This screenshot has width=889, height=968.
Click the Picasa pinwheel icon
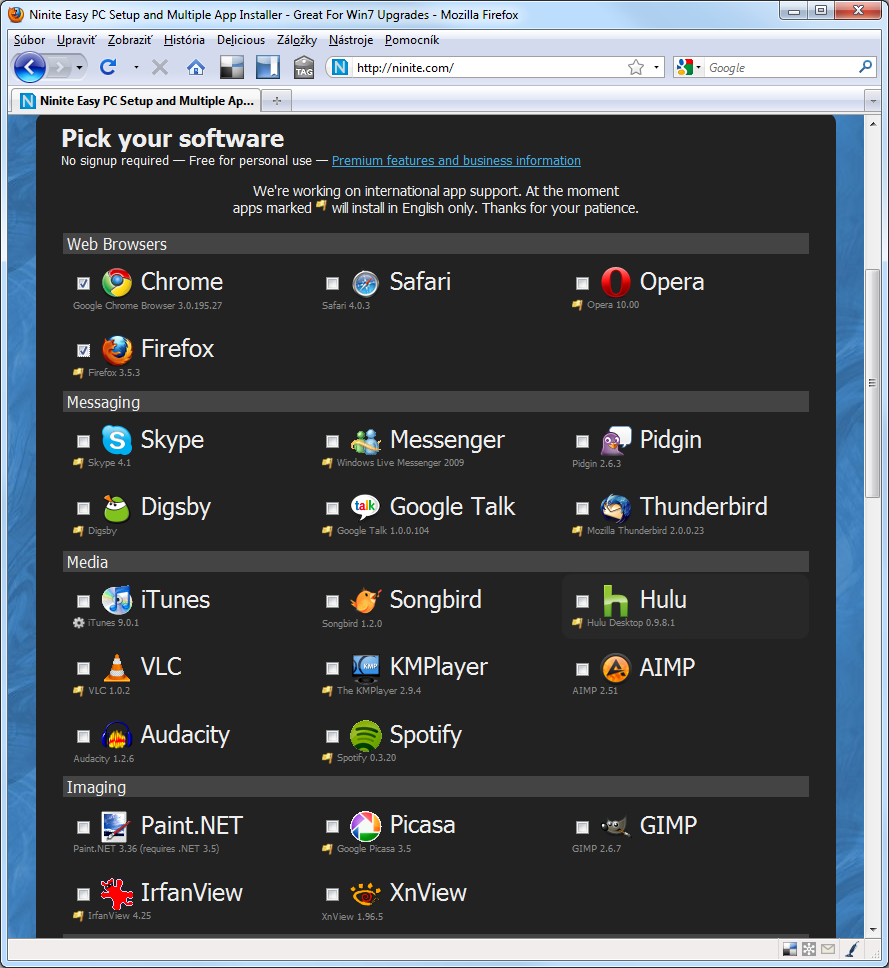point(365,826)
